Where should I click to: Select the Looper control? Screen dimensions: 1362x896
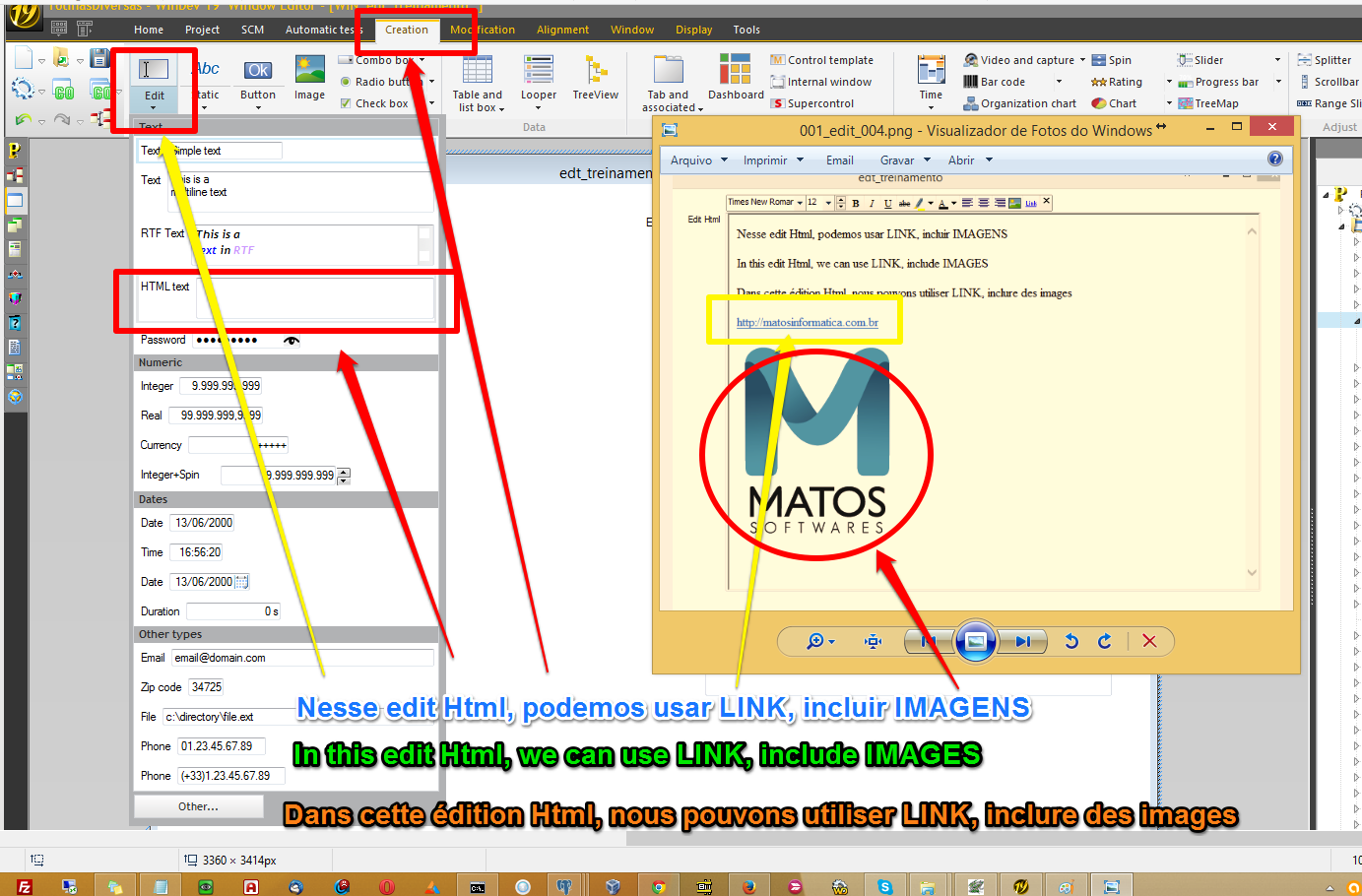click(x=539, y=79)
